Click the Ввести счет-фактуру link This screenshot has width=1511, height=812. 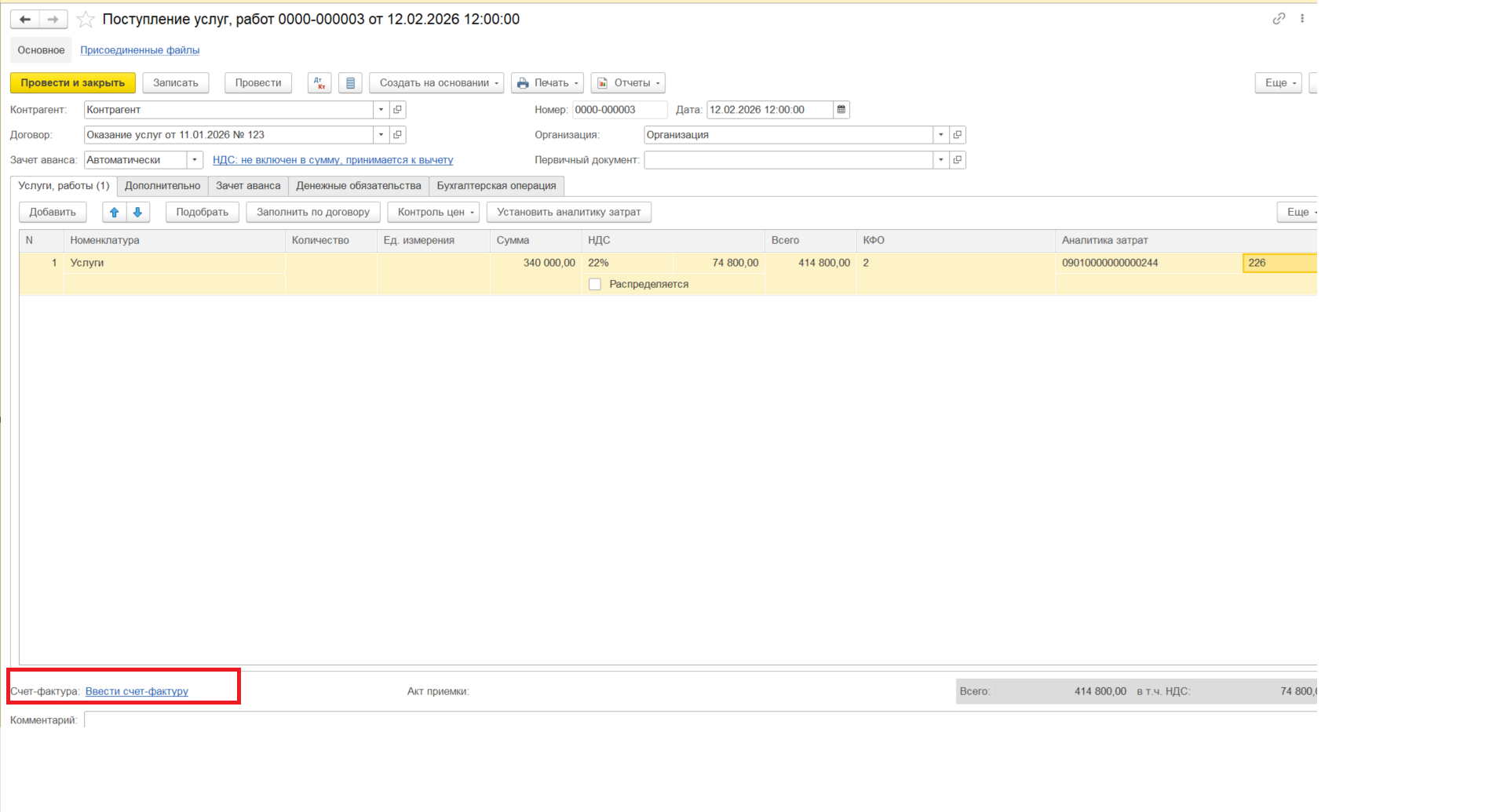click(137, 691)
